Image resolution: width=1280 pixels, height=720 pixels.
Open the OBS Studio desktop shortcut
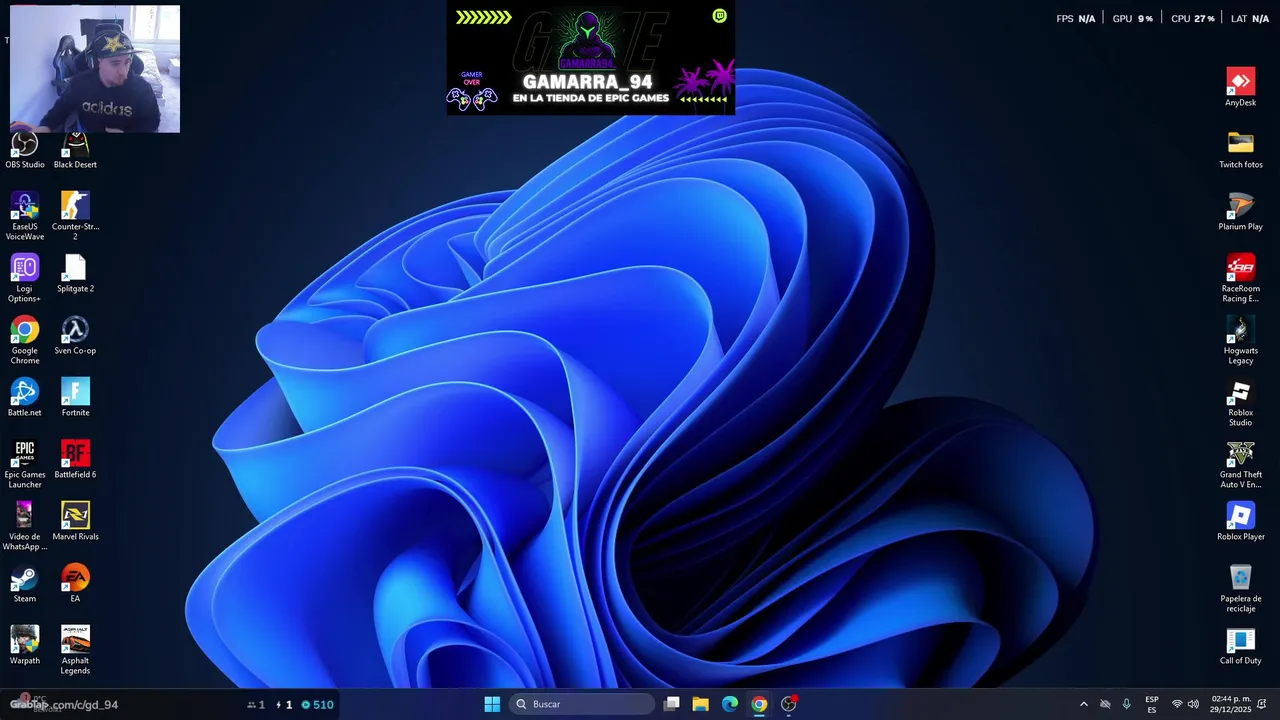(25, 151)
